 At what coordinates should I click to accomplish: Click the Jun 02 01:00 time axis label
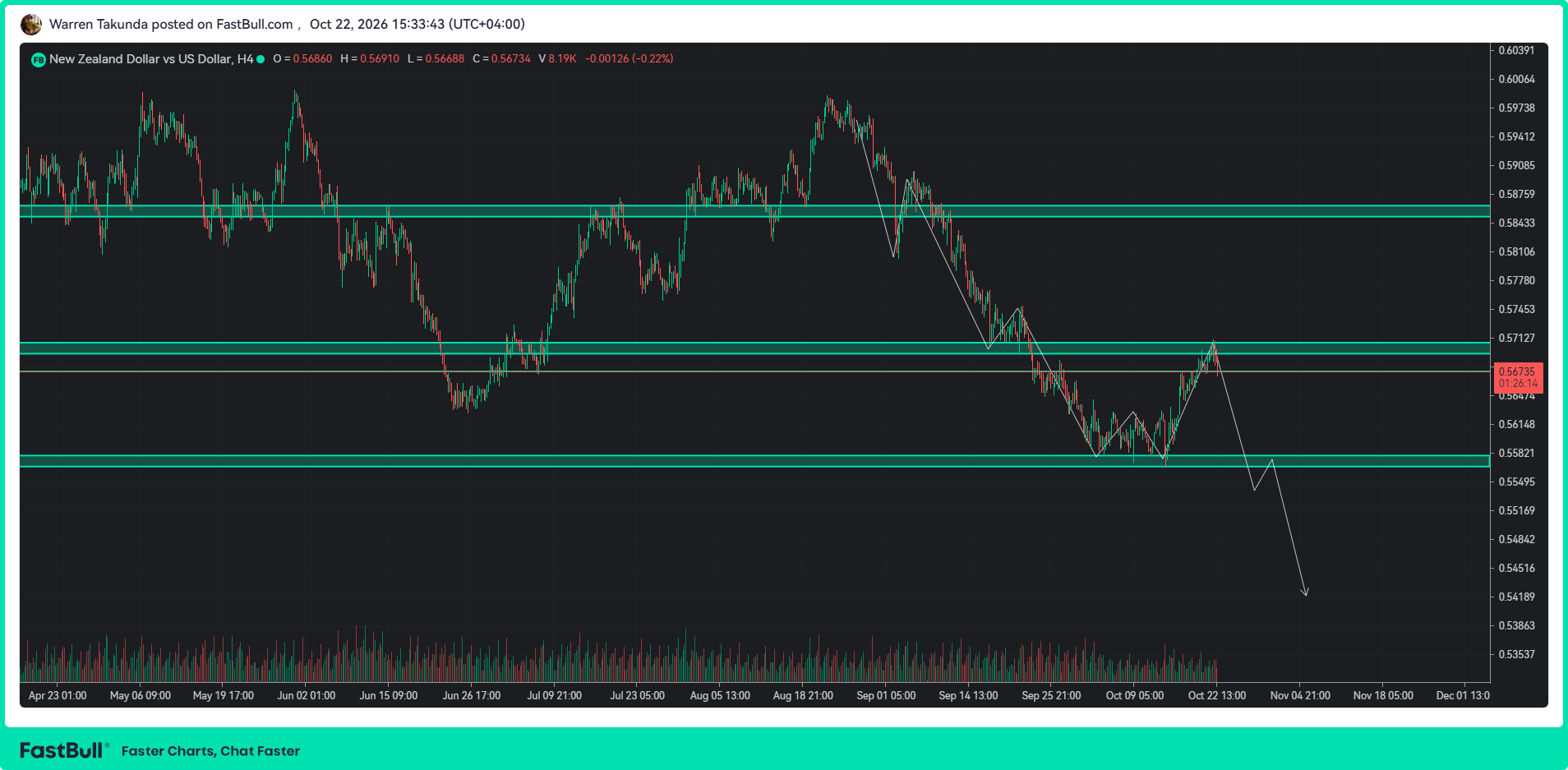click(x=307, y=695)
